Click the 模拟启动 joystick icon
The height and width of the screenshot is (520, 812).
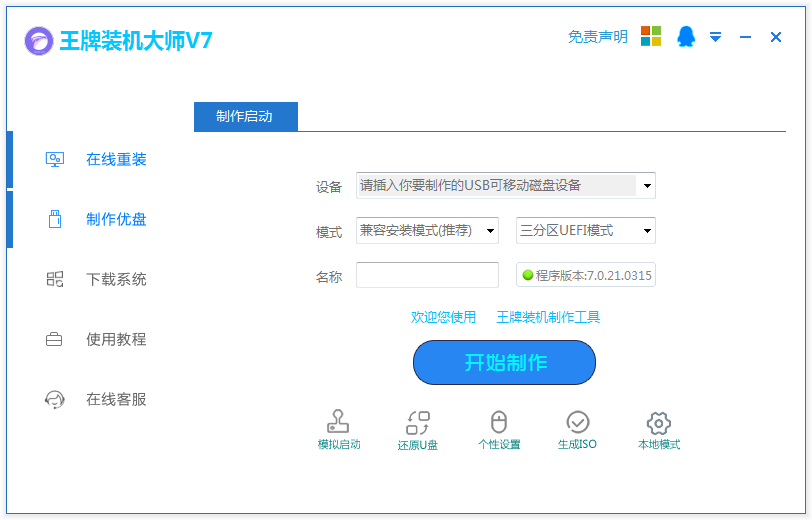338,421
